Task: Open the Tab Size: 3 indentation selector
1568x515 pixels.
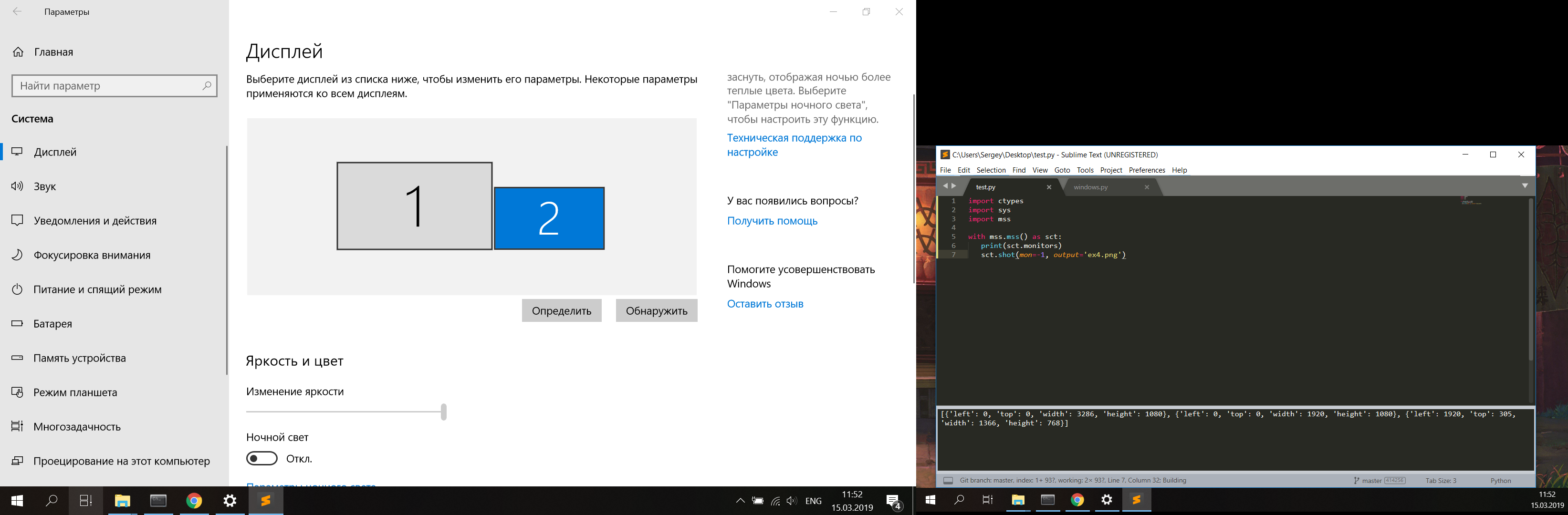Action: pyautogui.click(x=1440, y=480)
